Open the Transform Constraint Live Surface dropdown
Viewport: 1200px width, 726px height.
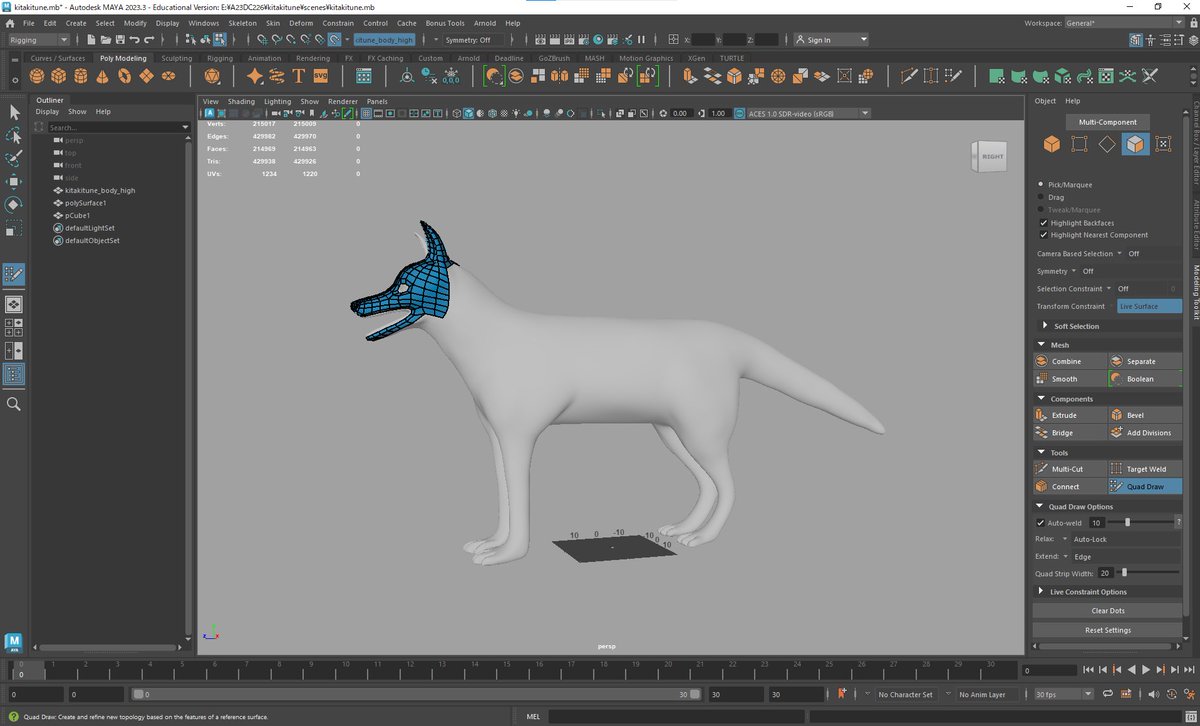(x=1149, y=306)
